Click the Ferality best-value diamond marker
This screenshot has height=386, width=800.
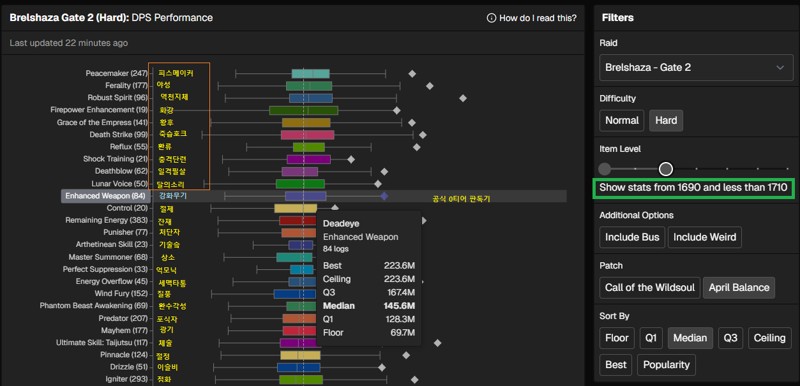tap(430, 86)
